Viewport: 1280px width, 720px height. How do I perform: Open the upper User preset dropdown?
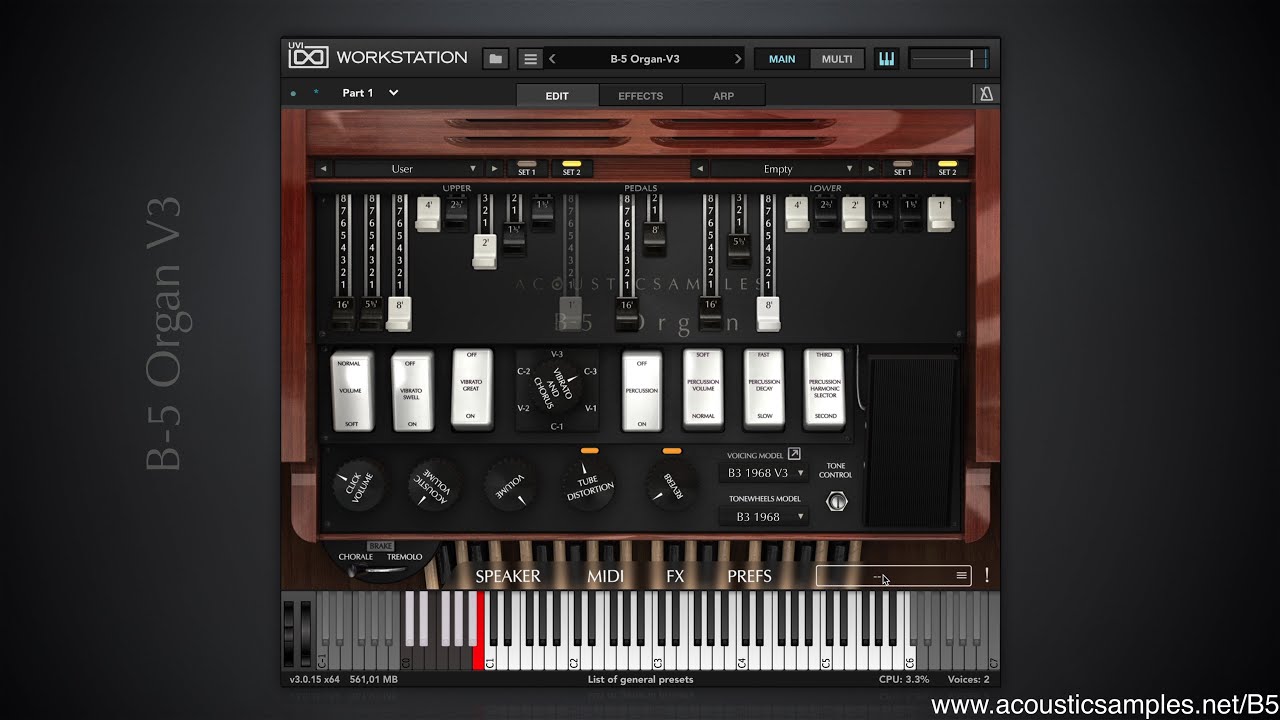click(407, 169)
